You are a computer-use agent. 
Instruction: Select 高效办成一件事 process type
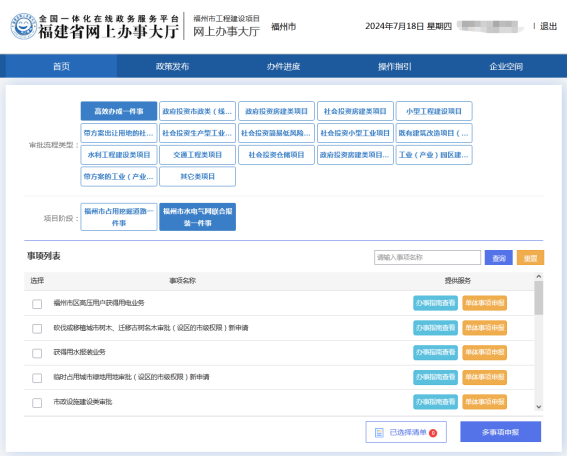pyautogui.click(x=119, y=111)
